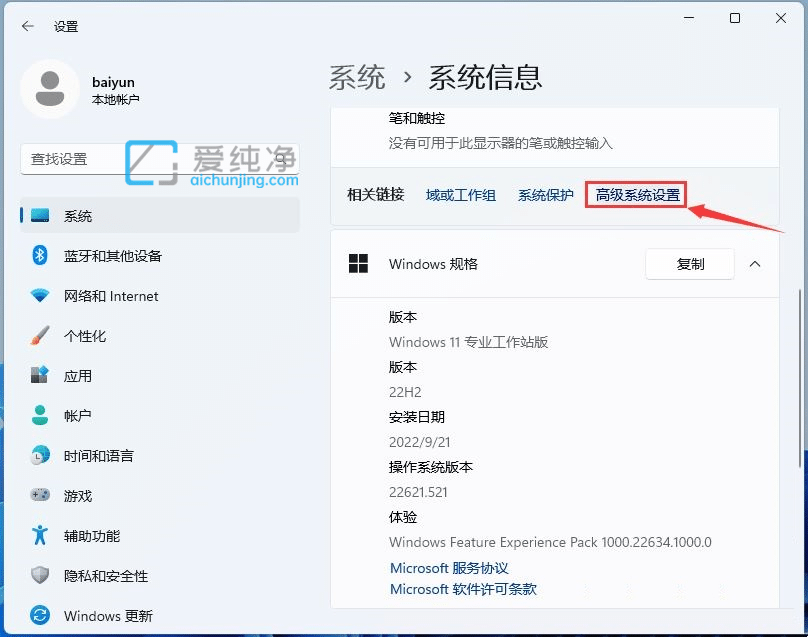Click the green Accounts person icon
The image size is (808, 637).
[x=40, y=415]
